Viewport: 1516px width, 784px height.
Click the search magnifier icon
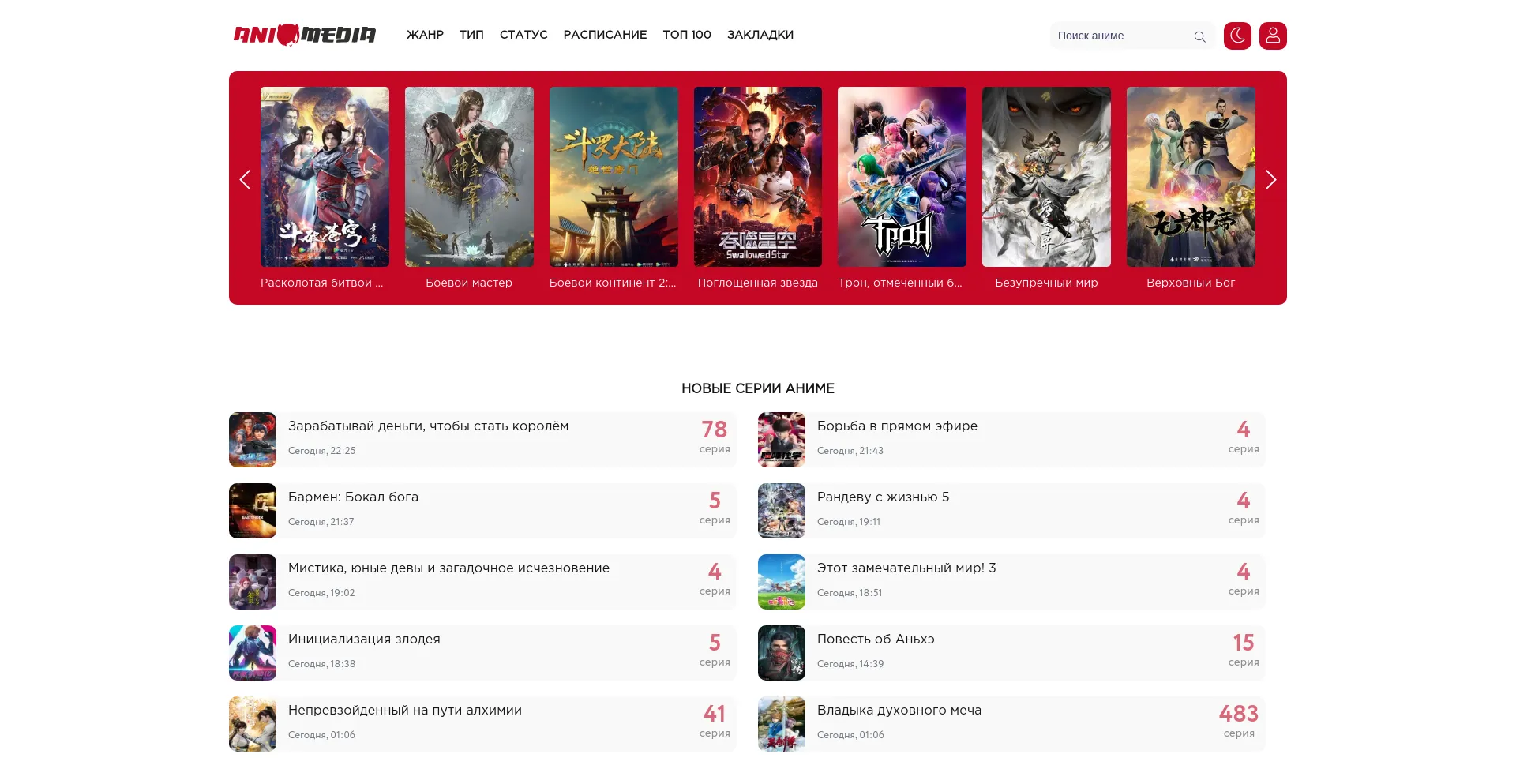[1199, 36]
